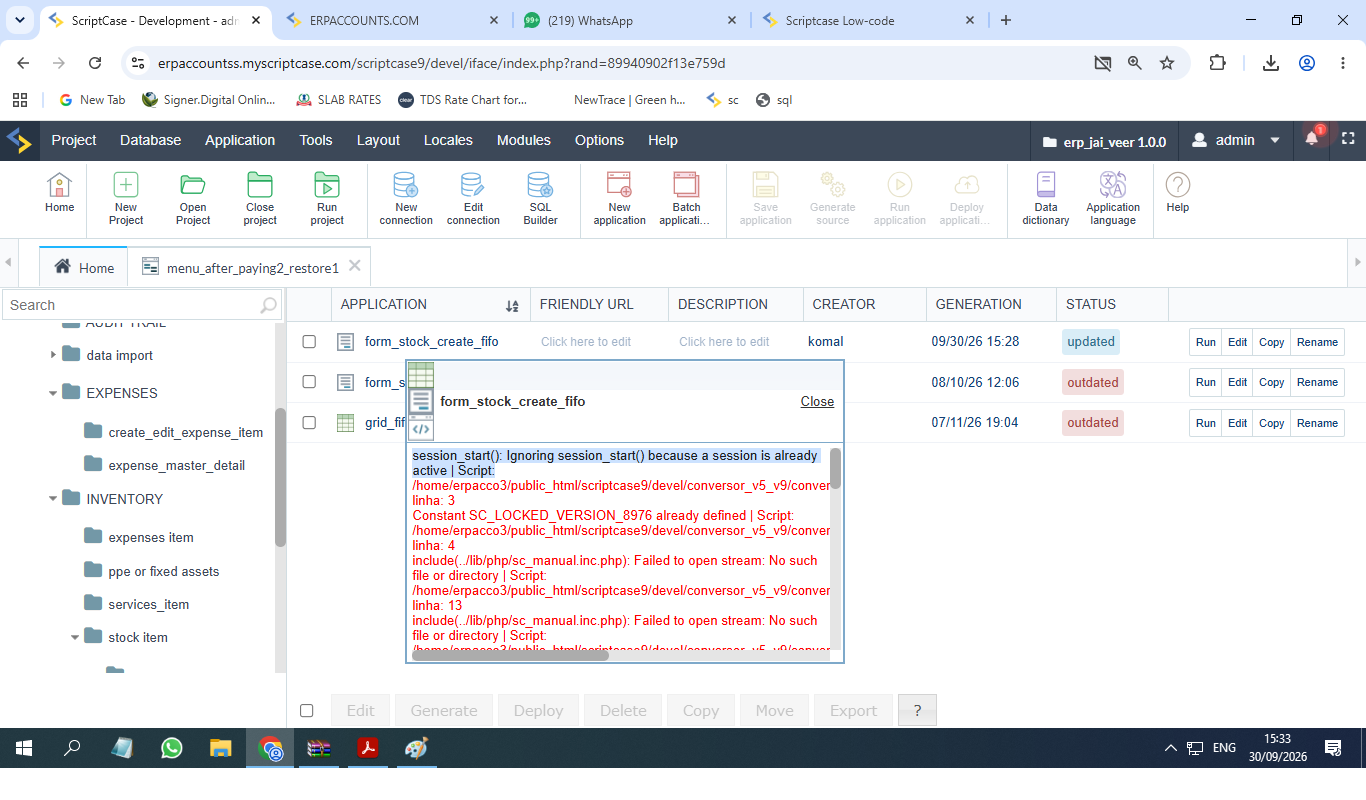
Task: Close the form_stock_create_fifo error popup
Action: pos(817,401)
